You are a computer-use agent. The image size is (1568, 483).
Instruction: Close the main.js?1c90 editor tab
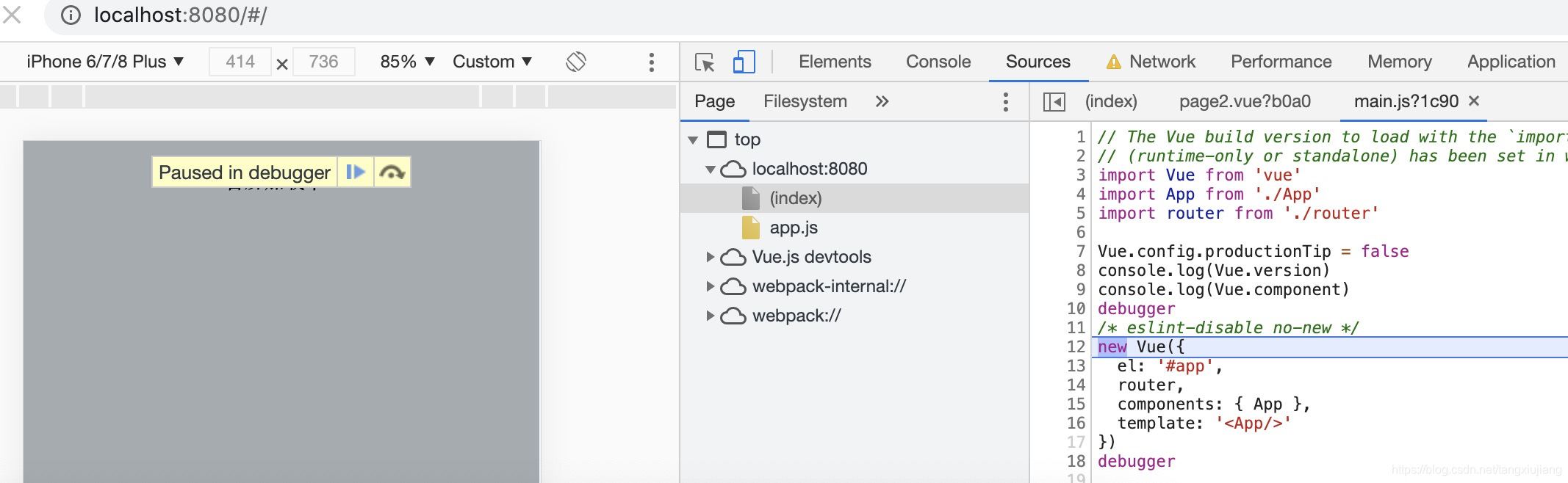(1474, 101)
